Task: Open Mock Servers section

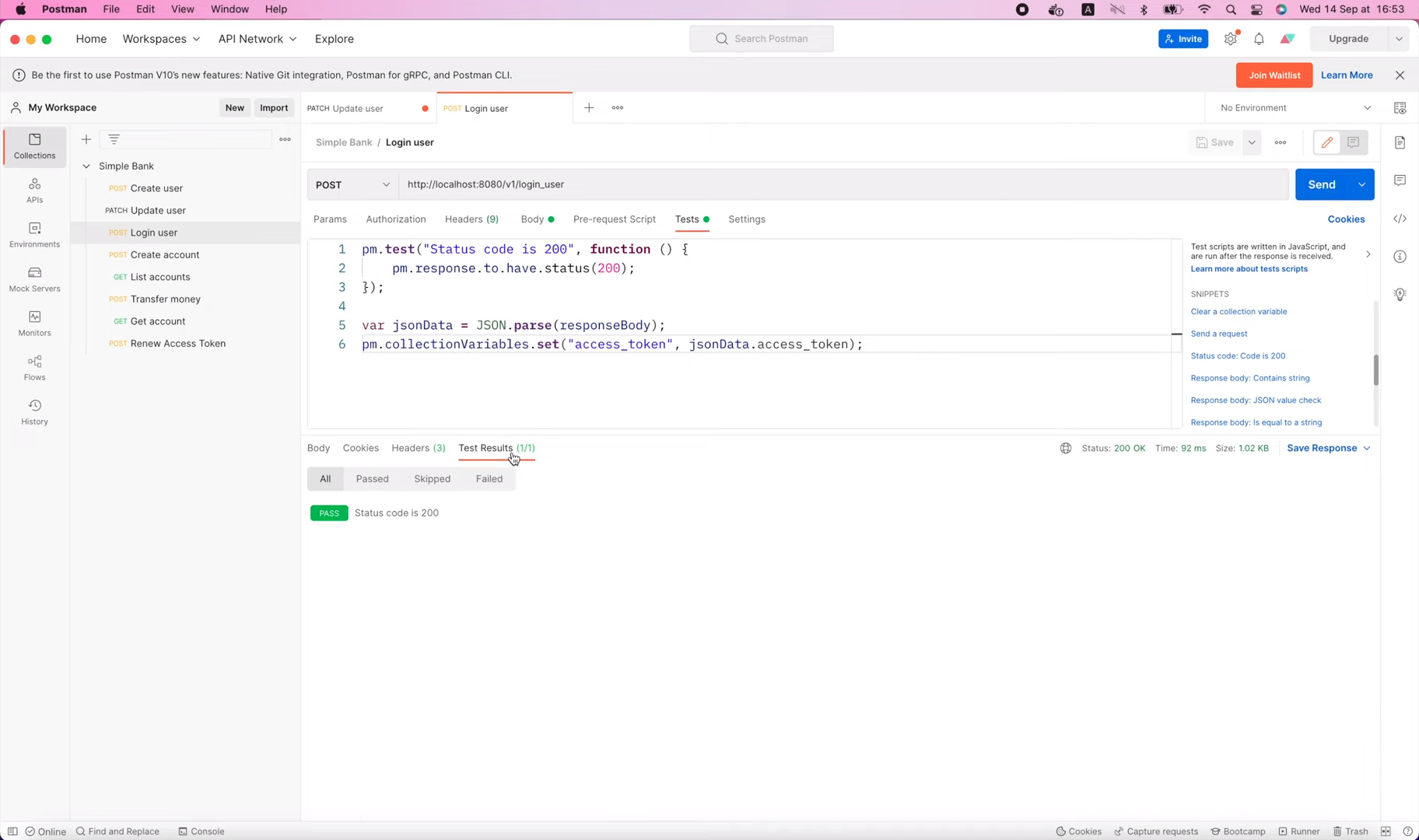Action: [34, 279]
